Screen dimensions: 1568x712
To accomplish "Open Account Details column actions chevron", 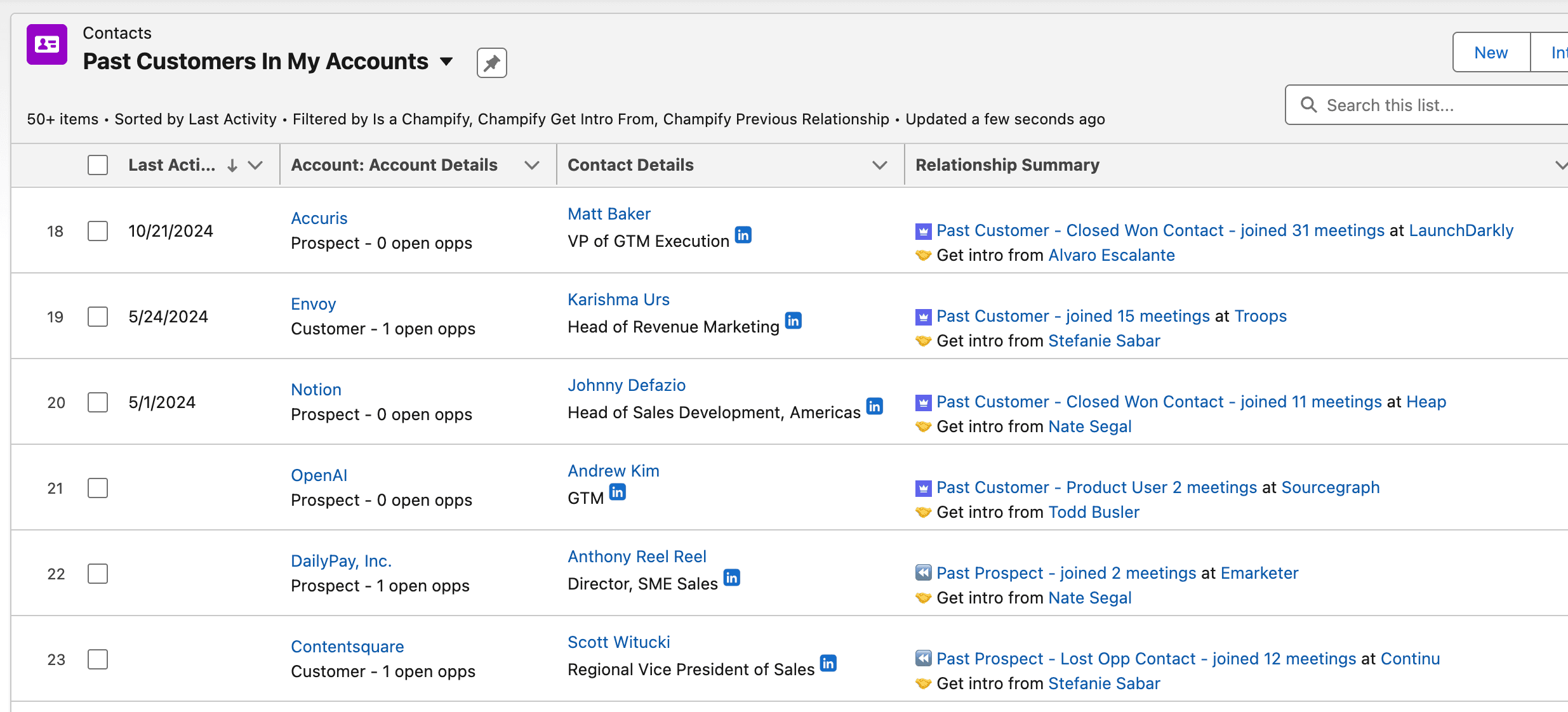I will pos(532,166).
